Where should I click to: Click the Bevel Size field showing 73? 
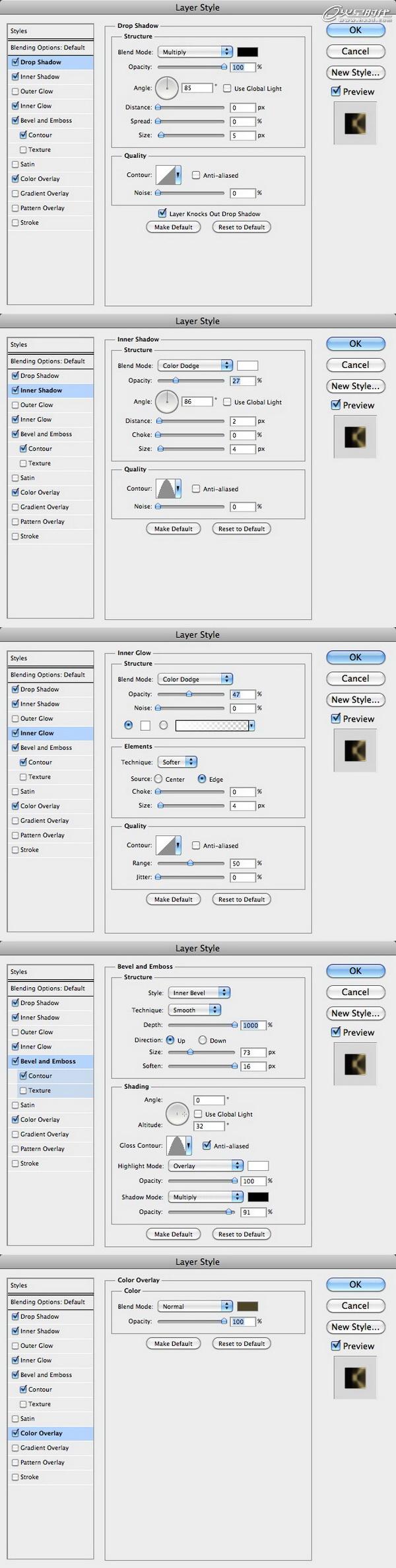(253, 1053)
